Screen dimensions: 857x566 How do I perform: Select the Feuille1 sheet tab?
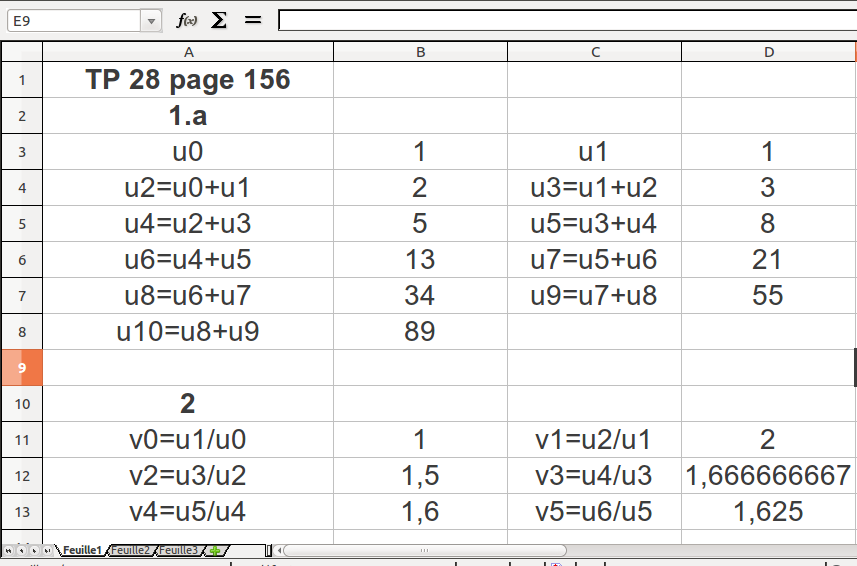(x=82, y=550)
